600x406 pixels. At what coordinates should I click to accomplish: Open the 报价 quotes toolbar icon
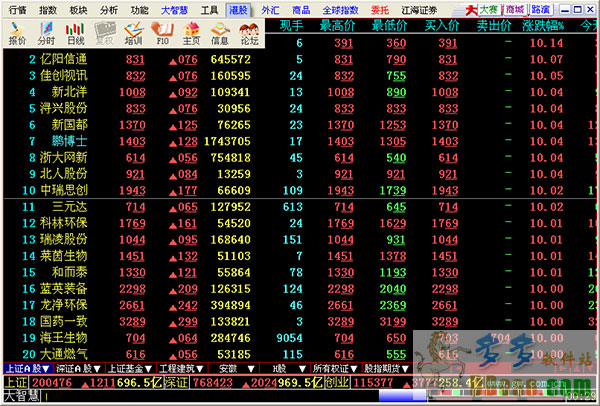coord(16,34)
